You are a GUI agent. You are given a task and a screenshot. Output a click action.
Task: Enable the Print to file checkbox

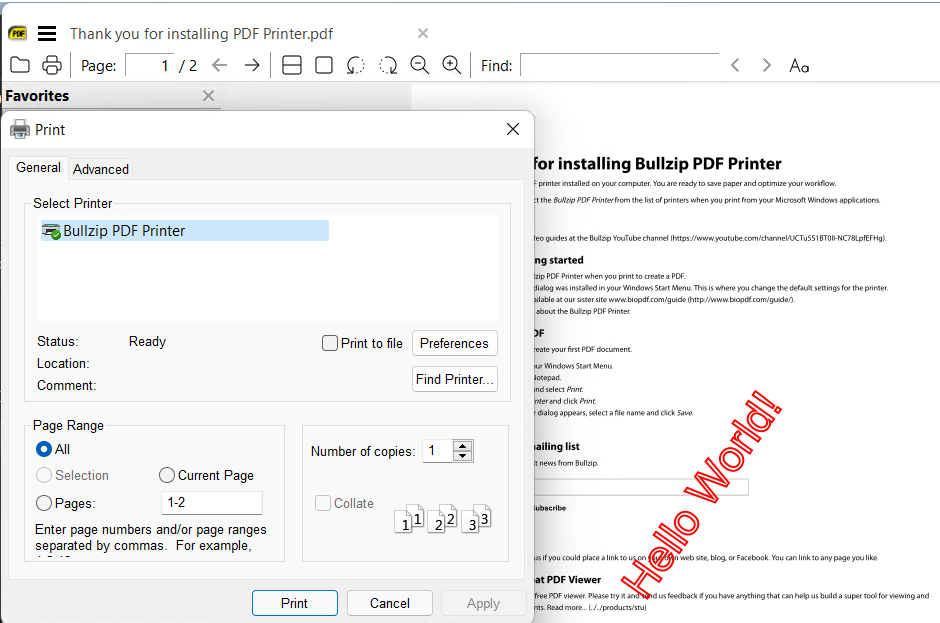click(330, 343)
